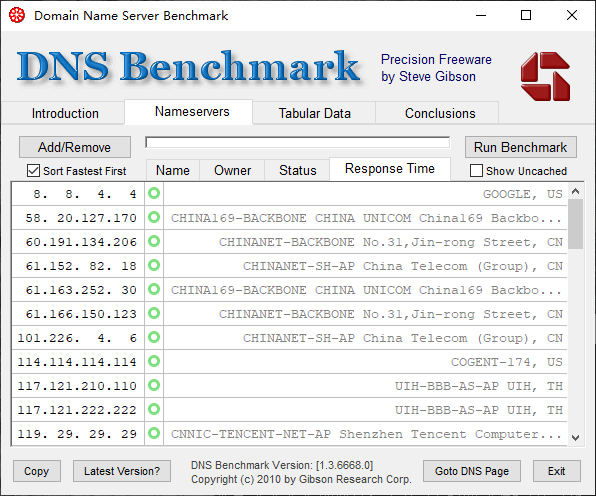Viewport: 596px width, 496px height.
Task: Click the scroll up arrow of nameserver list
Action: [575, 191]
